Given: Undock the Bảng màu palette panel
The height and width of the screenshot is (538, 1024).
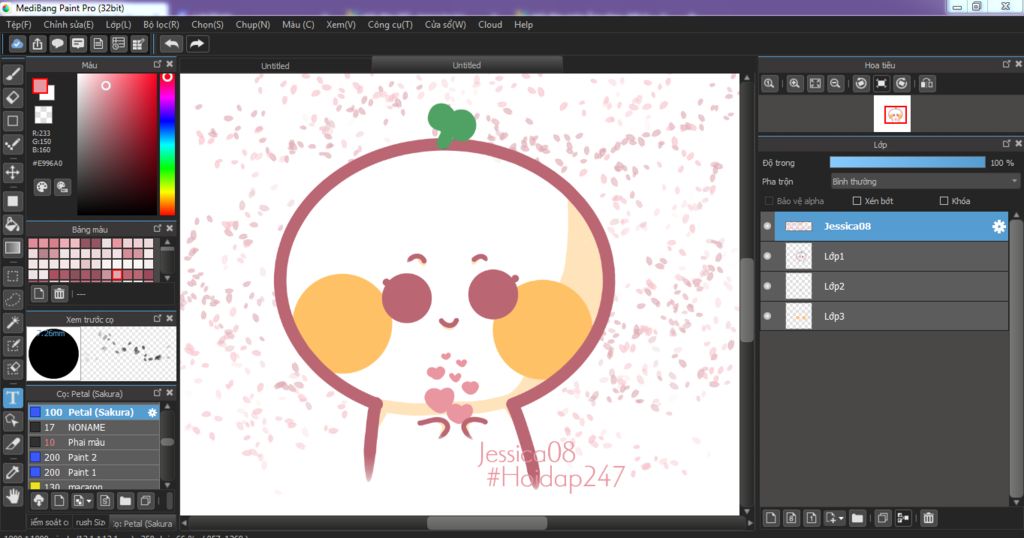Looking at the screenshot, I should pos(157,229).
